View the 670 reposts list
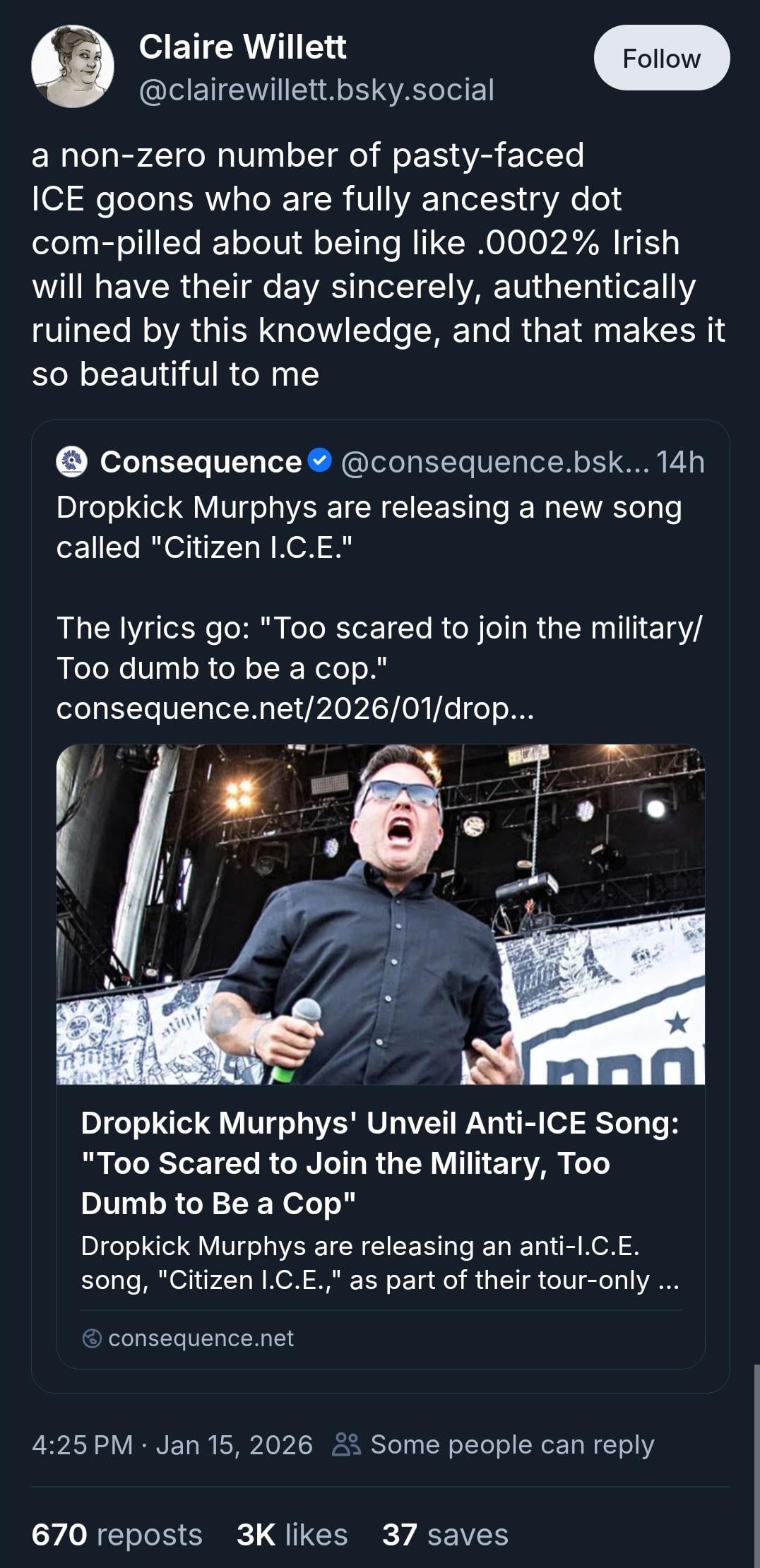 (117, 1535)
